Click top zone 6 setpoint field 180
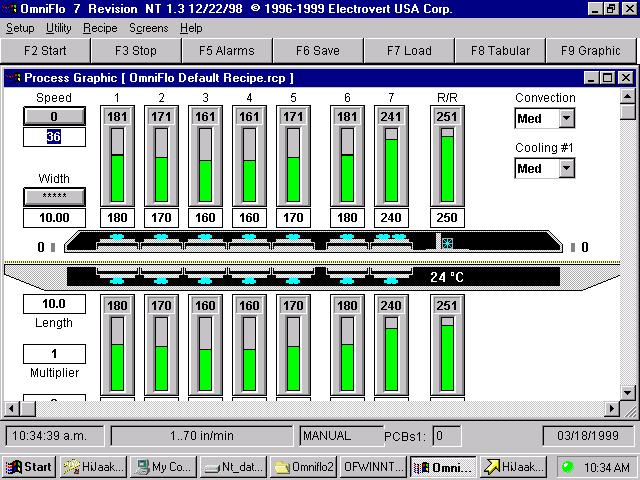The image size is (640, 480). tap(347, 218)
